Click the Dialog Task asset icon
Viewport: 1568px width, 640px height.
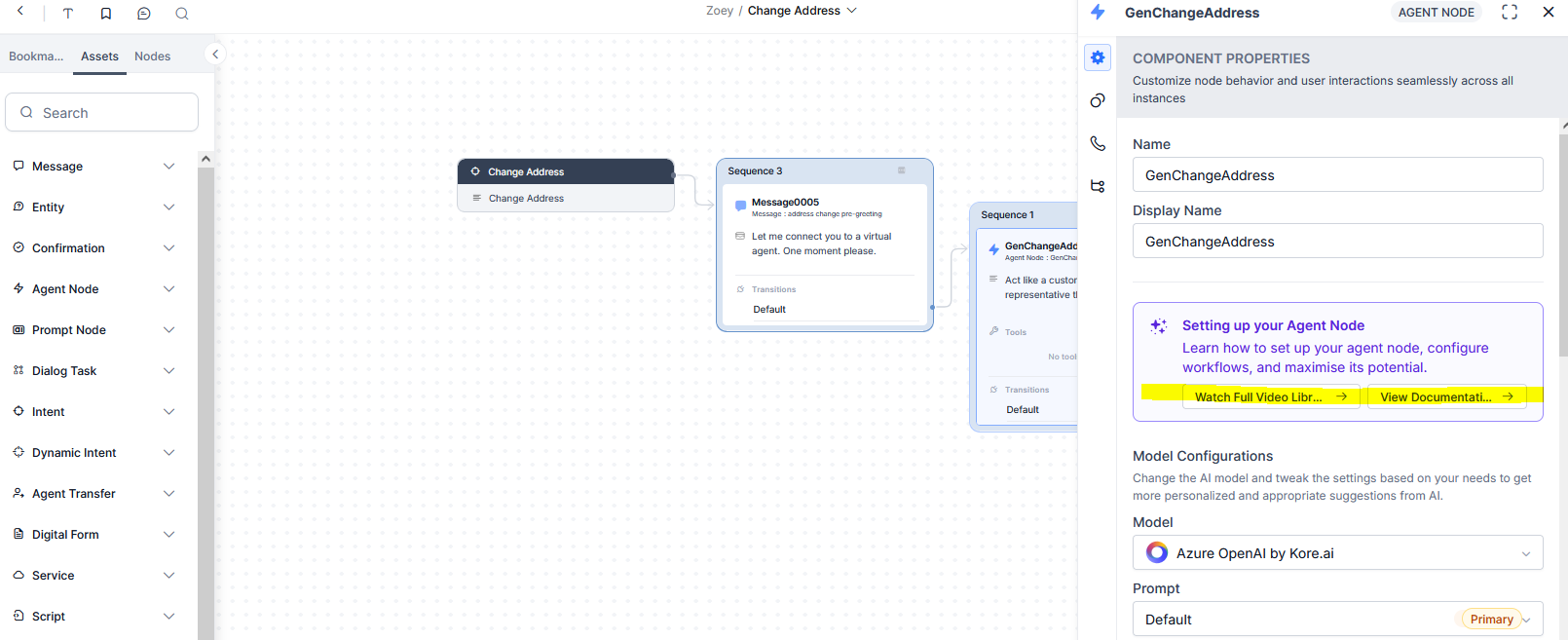[x=19, y=370]
